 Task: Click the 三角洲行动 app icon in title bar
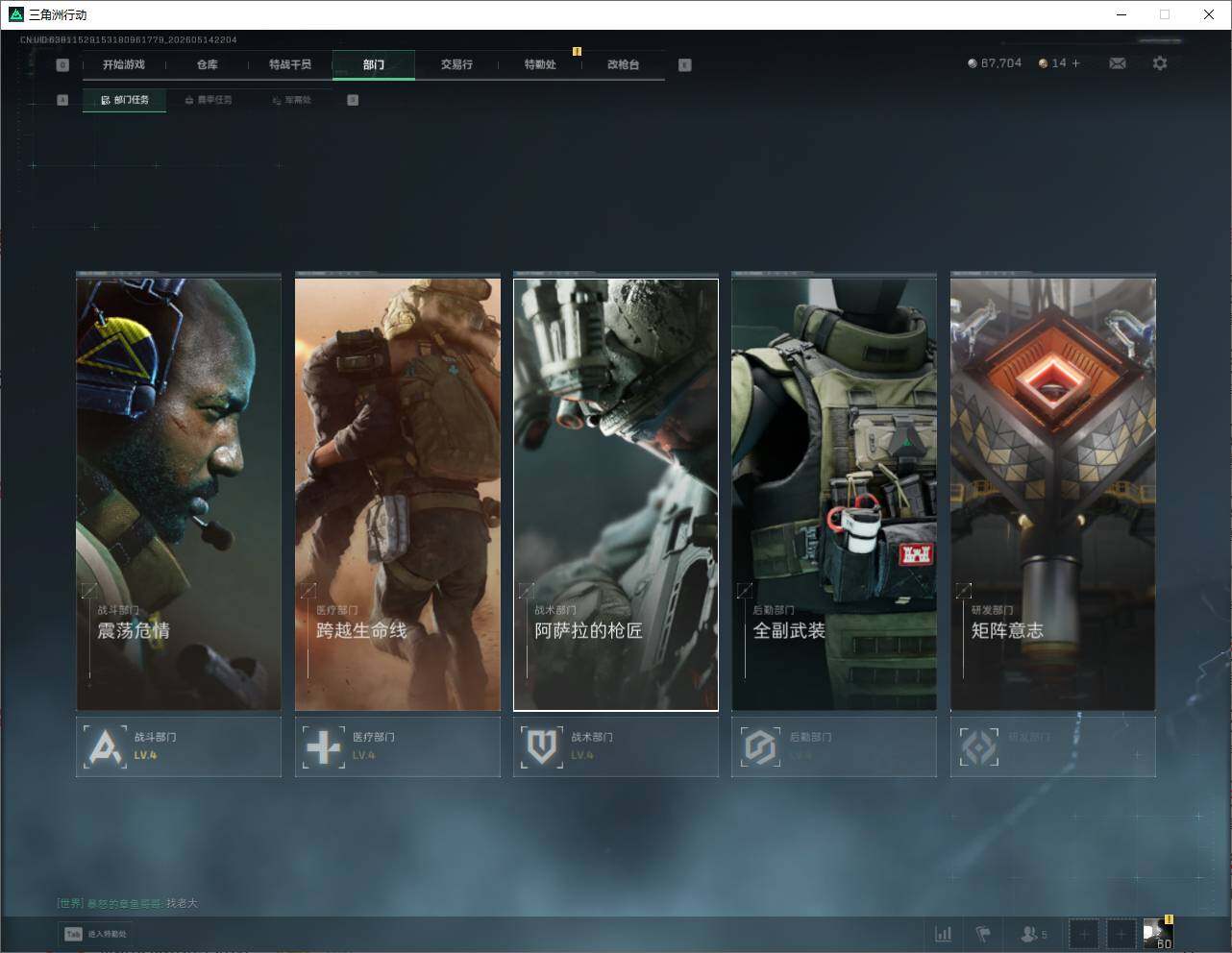(x=15, y=14)
